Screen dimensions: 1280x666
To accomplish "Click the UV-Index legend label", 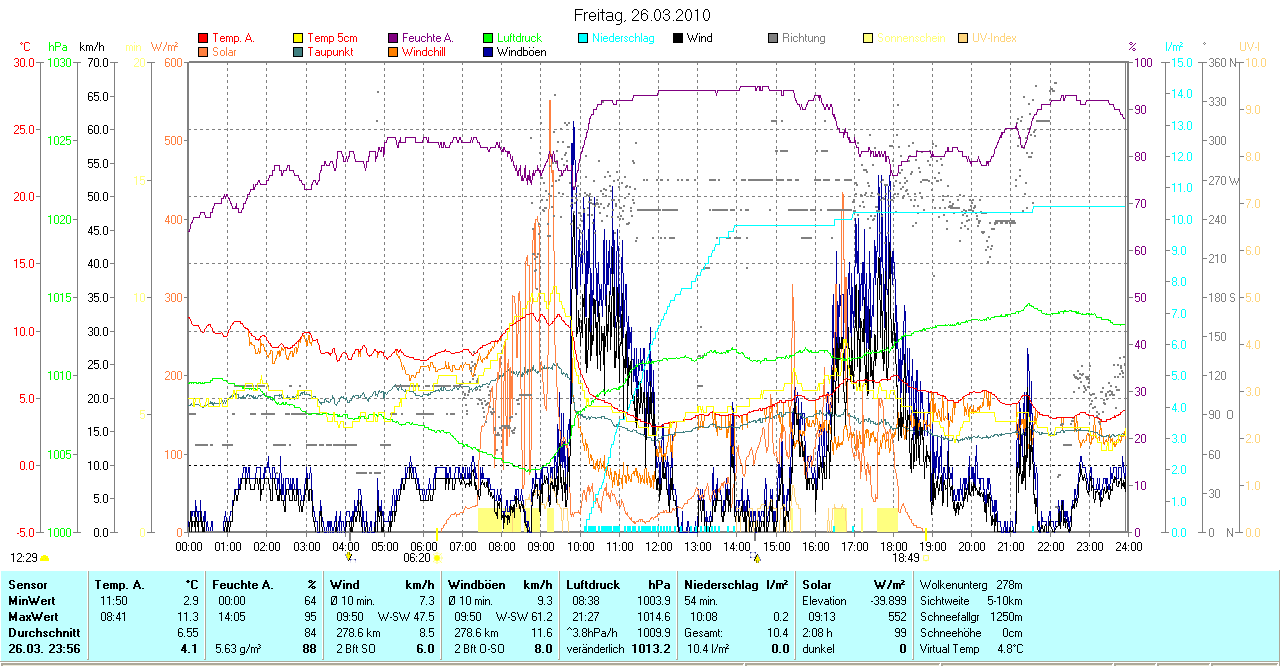I will (994, 38).
